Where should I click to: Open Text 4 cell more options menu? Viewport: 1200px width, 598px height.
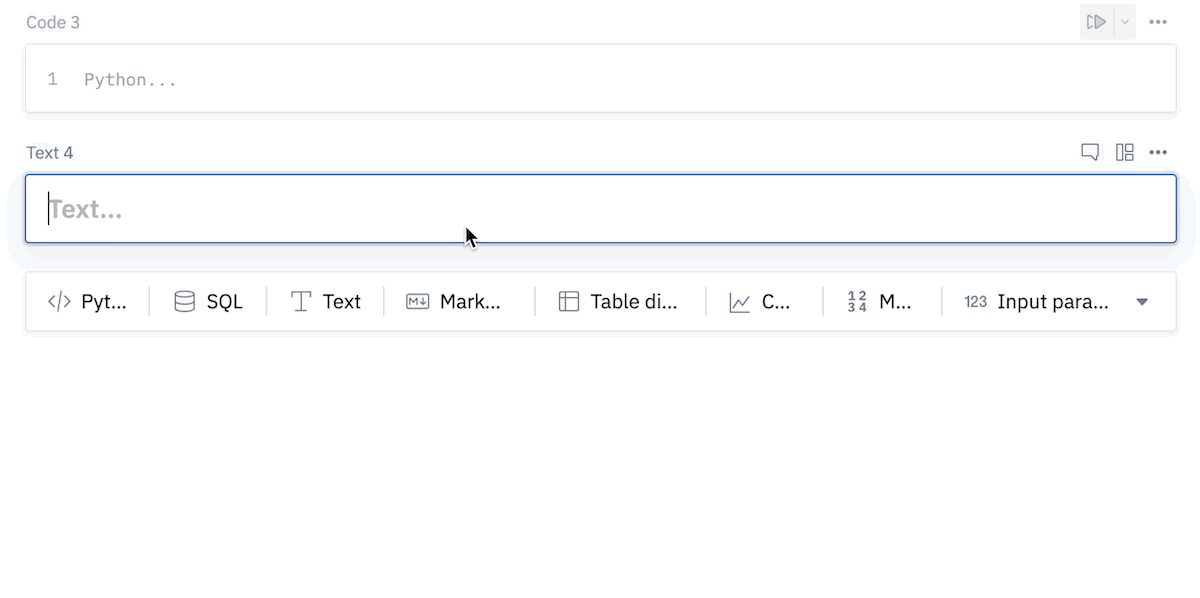coord(1158,152)
